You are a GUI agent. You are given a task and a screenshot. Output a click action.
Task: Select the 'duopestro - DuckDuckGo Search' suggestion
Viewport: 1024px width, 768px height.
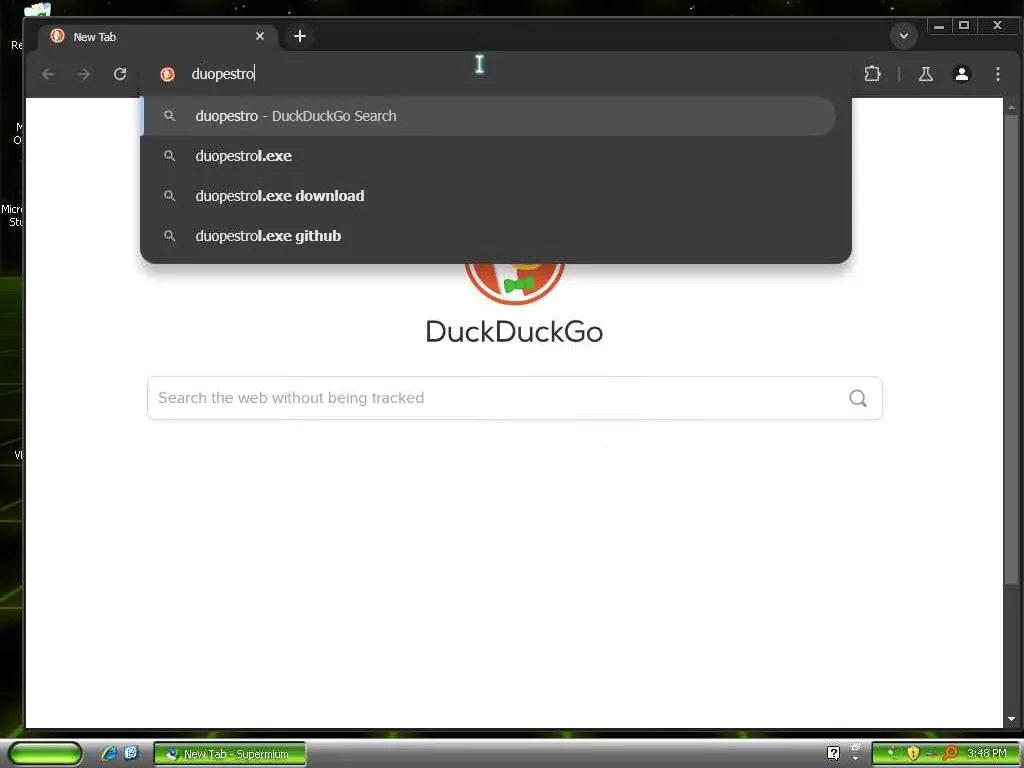click(488, 116)
